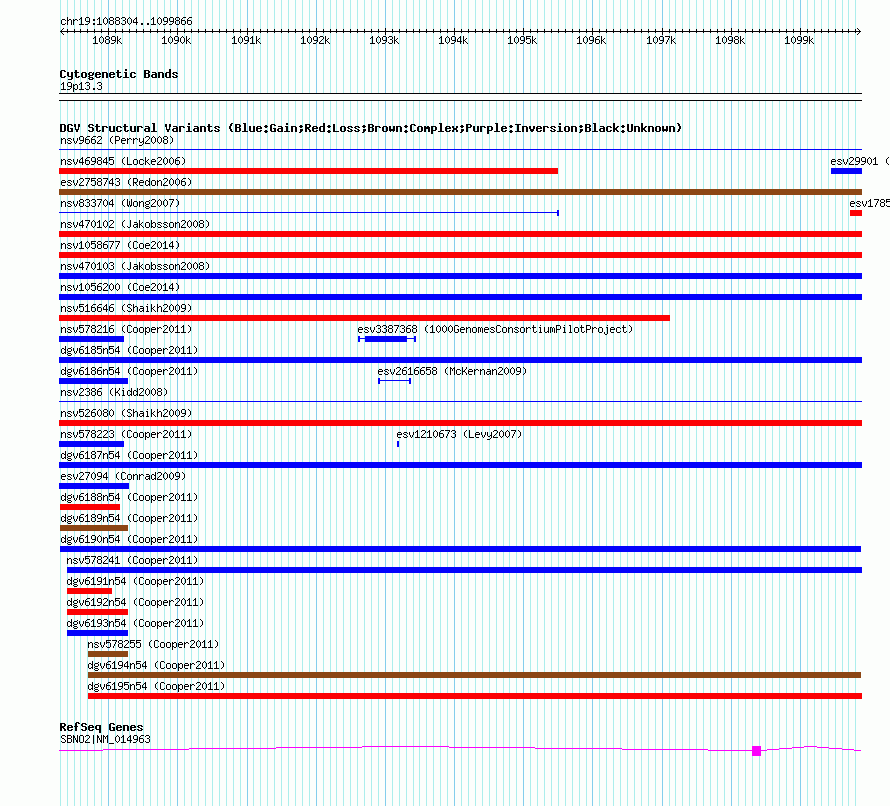Select the nsv469845 (Locke2006) red loss bar
This screenshot has width=890, height=806.
click(x=309, y=171)
